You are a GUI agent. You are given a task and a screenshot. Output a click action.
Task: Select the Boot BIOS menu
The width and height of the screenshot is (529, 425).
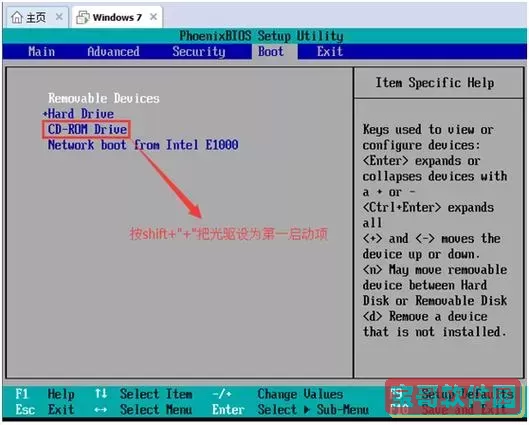point(271,52)
